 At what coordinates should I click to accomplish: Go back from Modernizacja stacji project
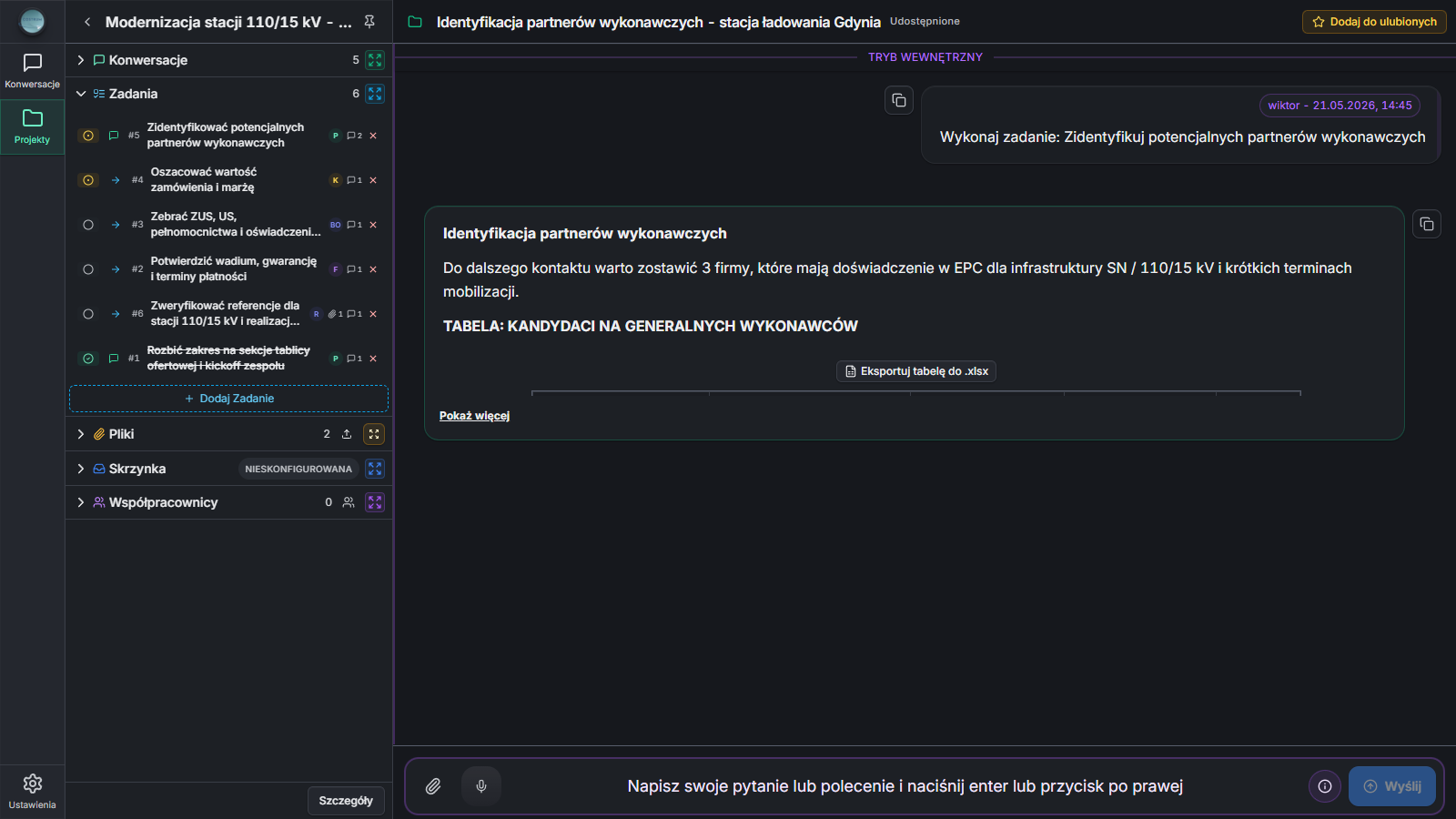point(87,22)
